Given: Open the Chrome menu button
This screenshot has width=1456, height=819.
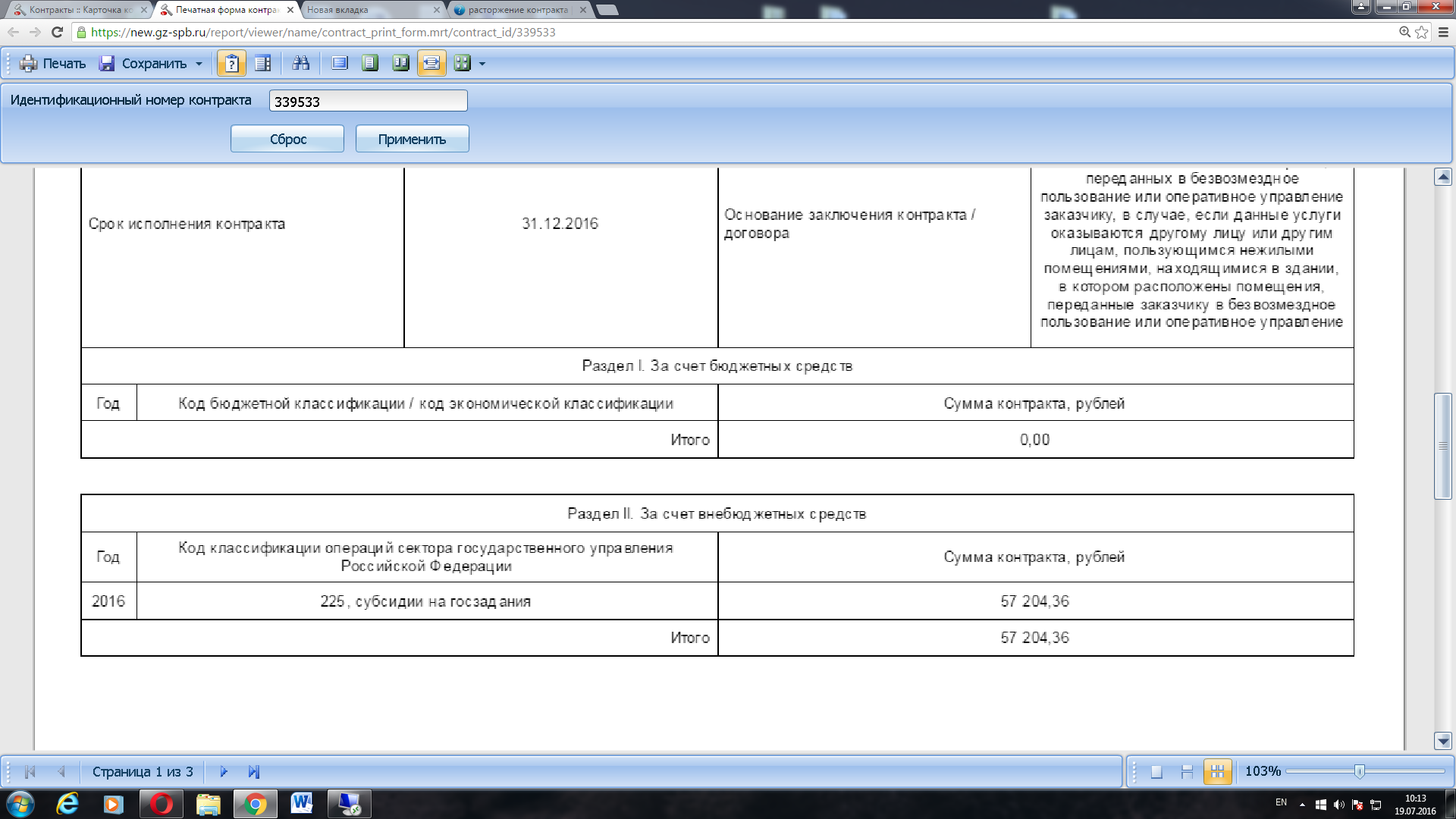Looking at the screenshot, I should pos(1443,32).
